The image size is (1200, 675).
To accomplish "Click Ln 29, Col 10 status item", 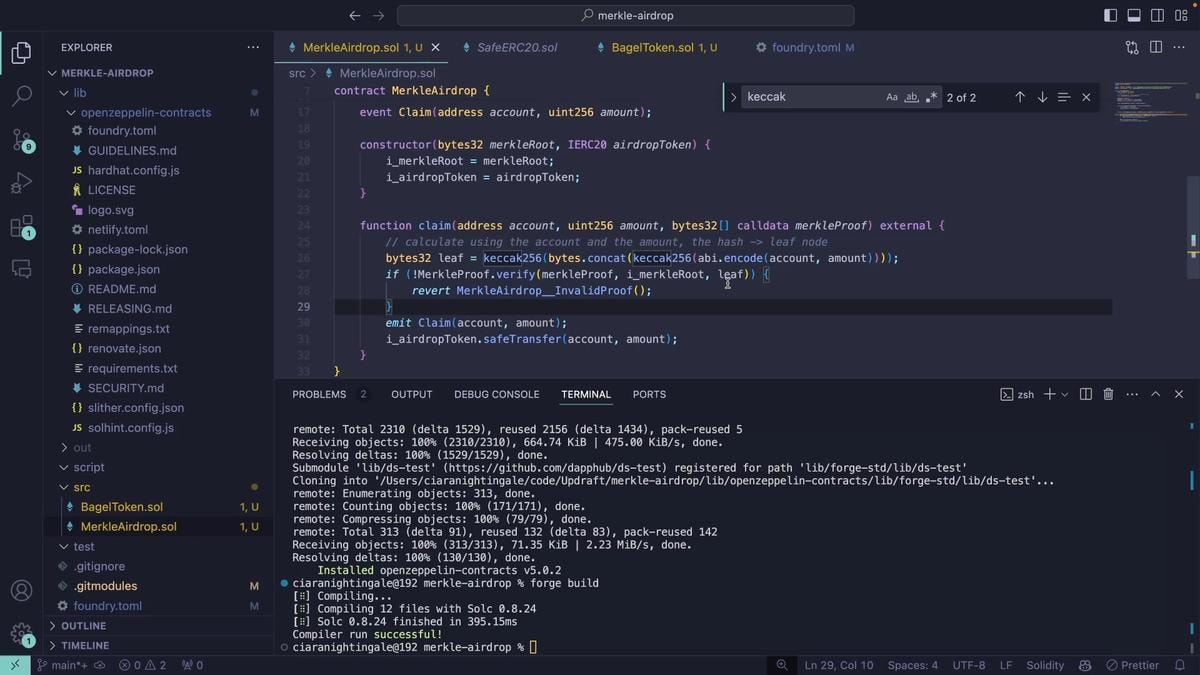I will coord(838,665).
